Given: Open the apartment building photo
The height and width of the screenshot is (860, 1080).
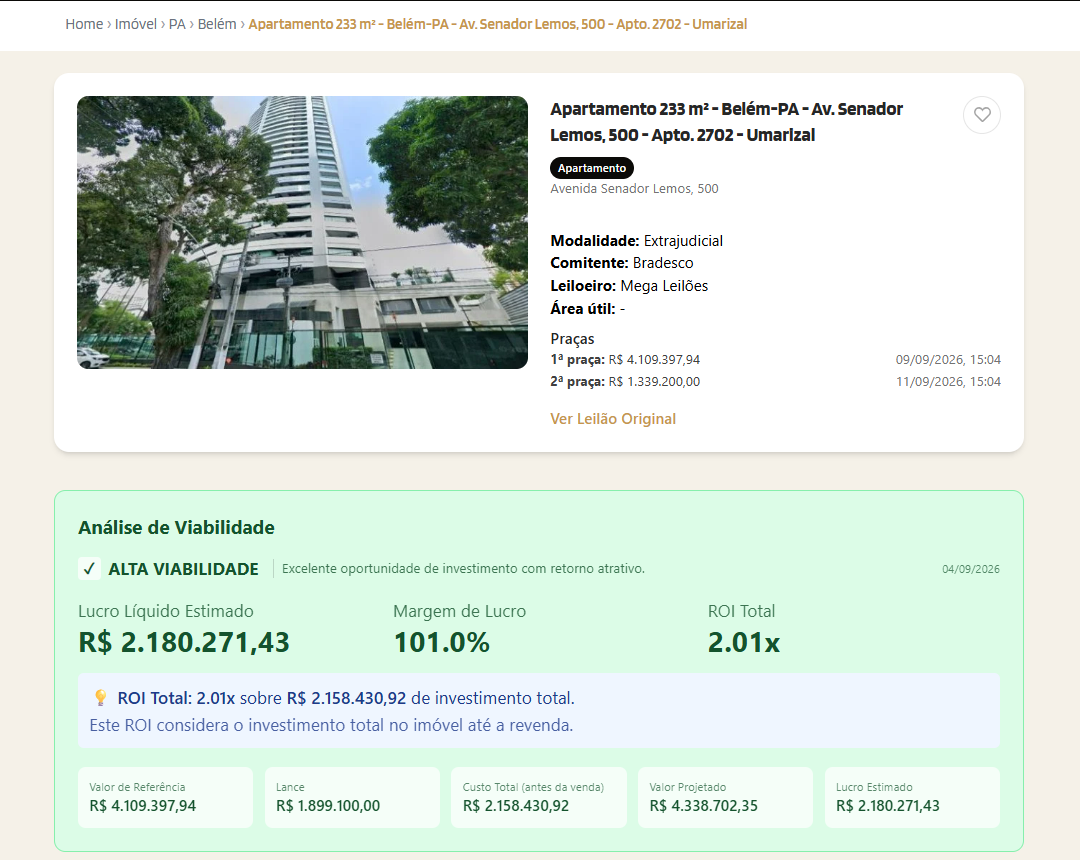Looking at the screenshot, I should click(302, 232).
